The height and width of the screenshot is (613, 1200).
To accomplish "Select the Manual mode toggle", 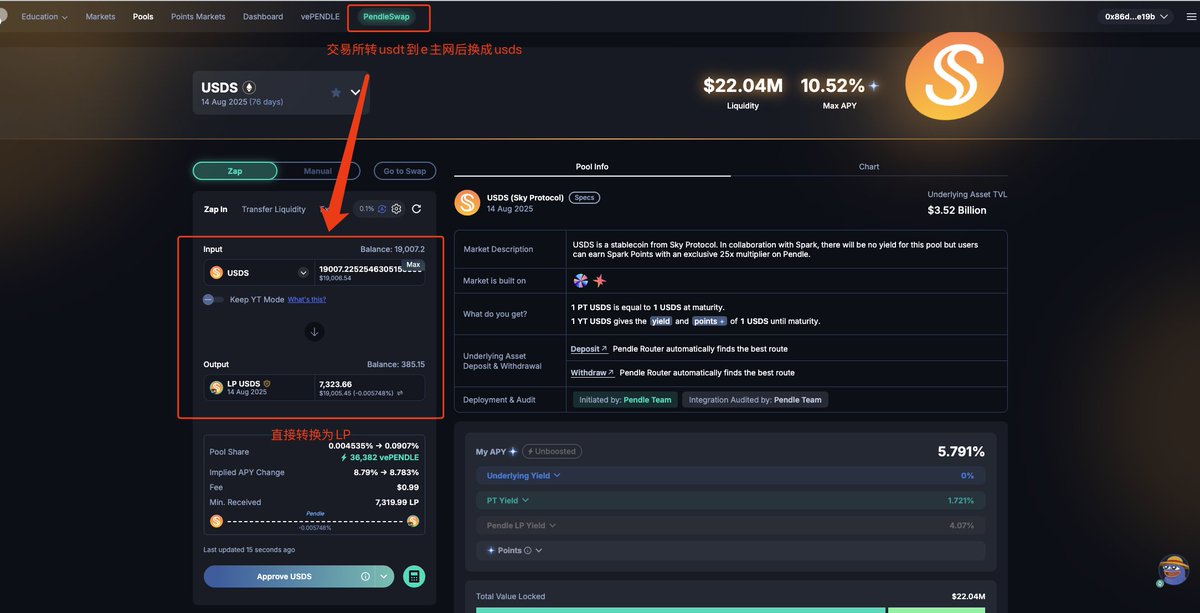I will coord(318,171).
